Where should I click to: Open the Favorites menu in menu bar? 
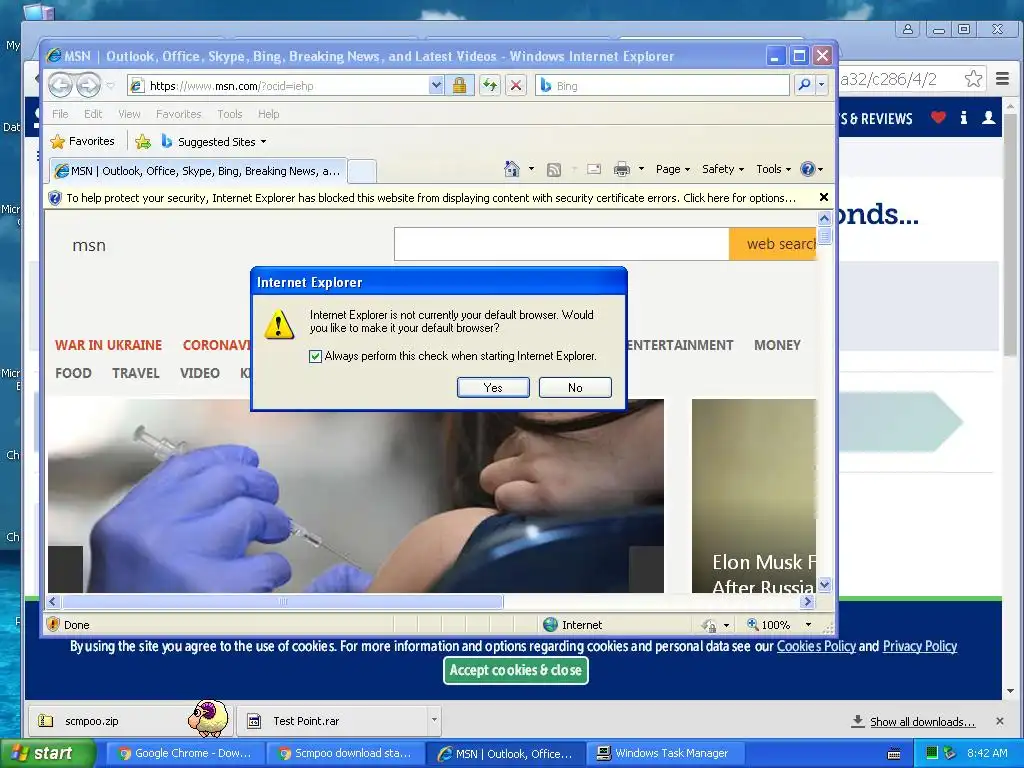pyautogui.click(x=178, y=114)
